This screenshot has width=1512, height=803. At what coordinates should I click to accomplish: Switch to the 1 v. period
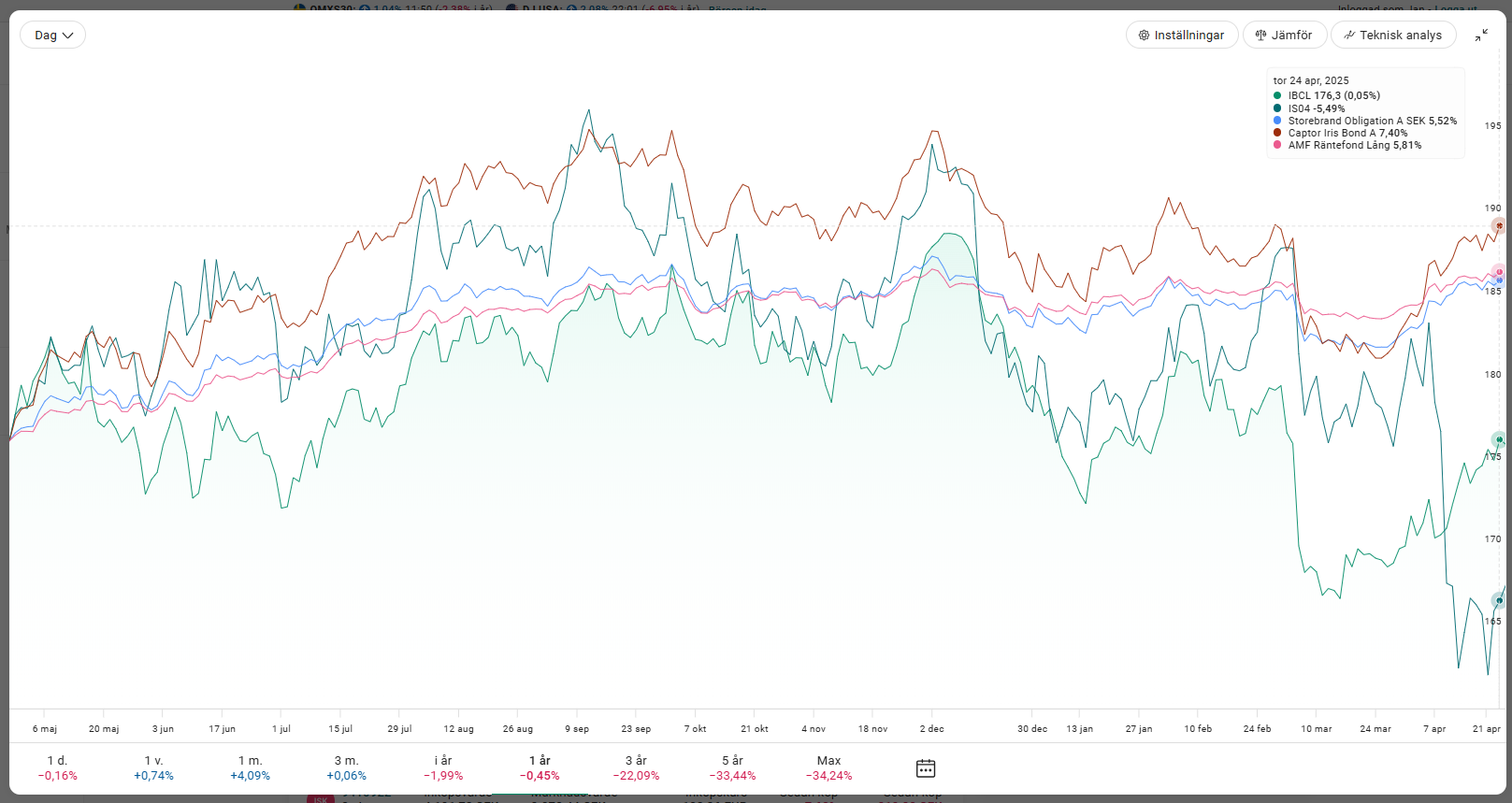pyautogui.click(x=153, y=767)
